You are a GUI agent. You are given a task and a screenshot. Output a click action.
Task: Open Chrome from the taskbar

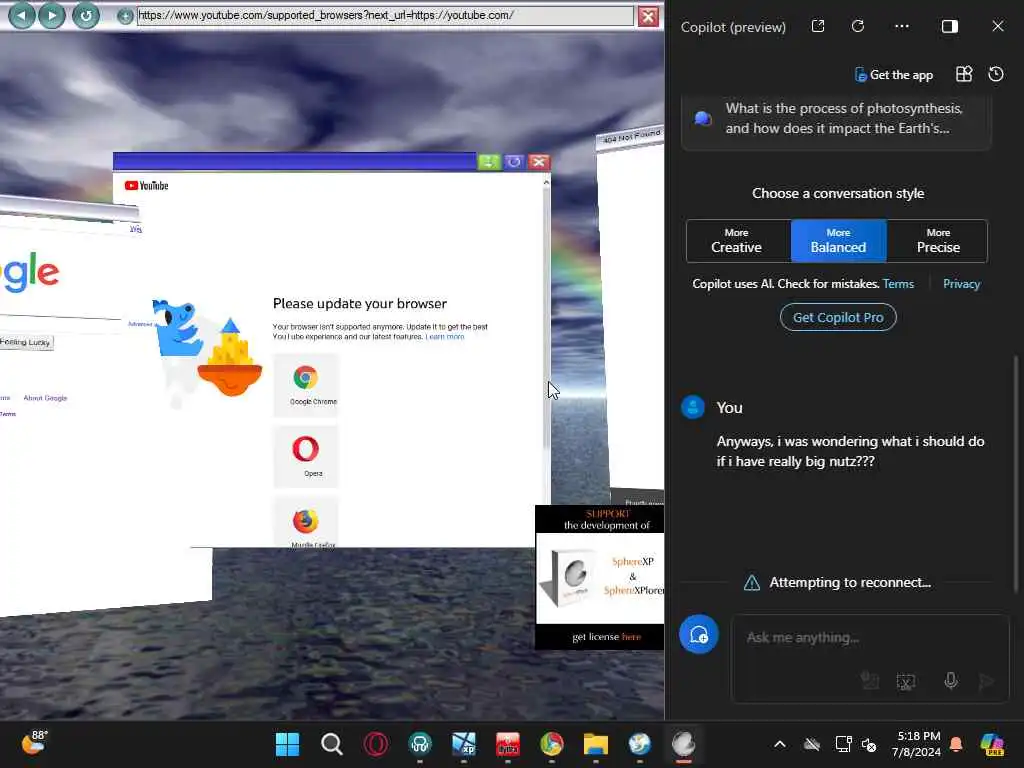552,744
